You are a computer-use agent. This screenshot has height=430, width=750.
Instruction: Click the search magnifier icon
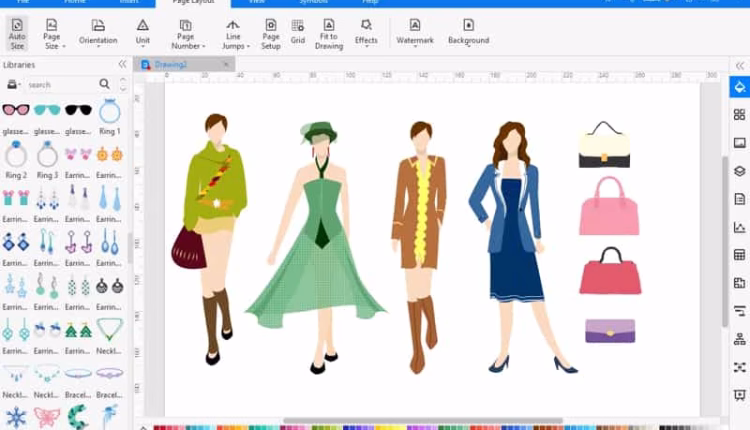(104, 84)
